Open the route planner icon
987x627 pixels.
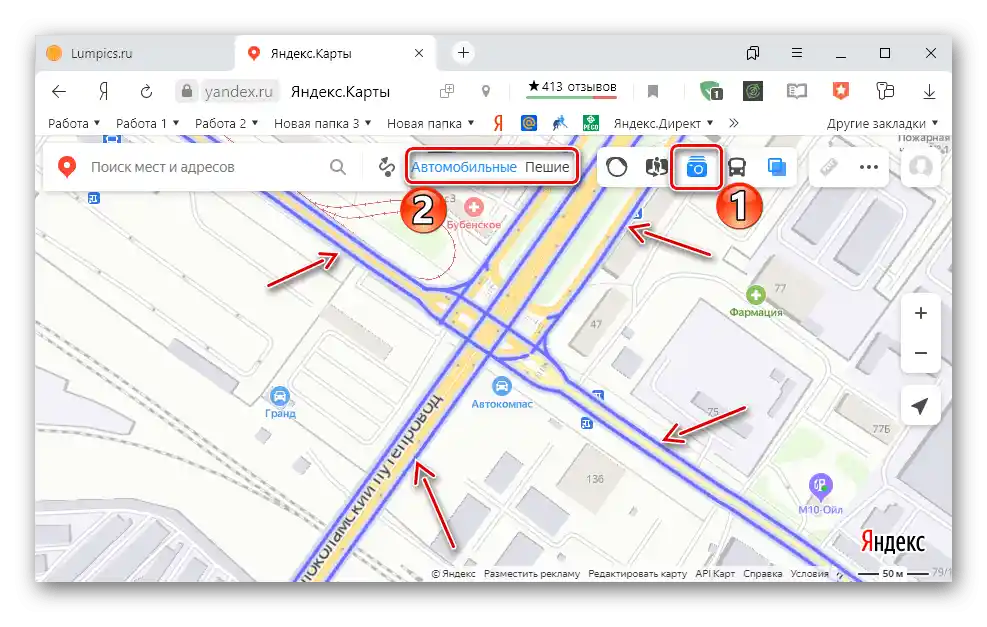(x=386, y=167)
